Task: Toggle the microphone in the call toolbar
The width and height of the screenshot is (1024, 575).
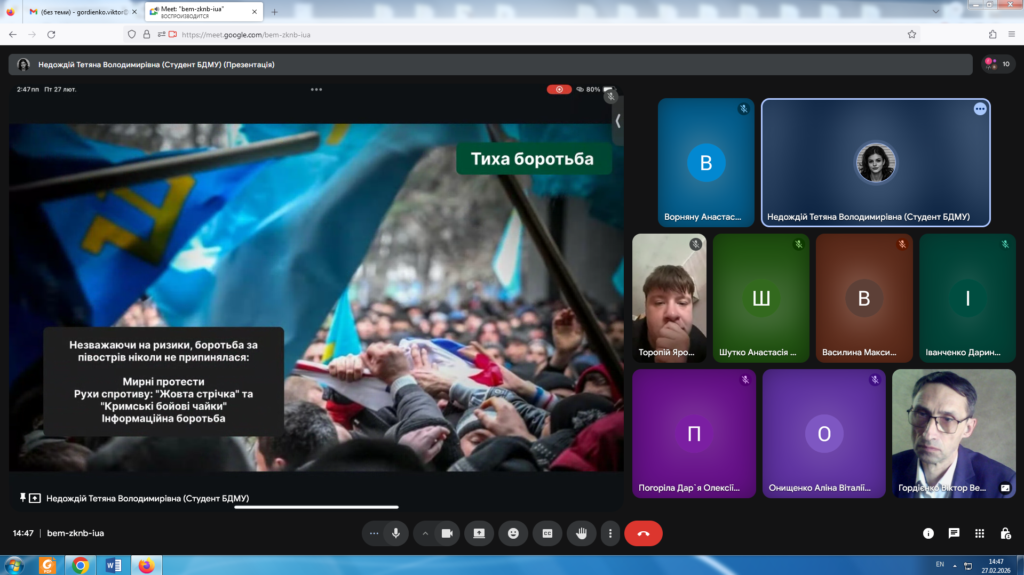Action: pos(396,534)
